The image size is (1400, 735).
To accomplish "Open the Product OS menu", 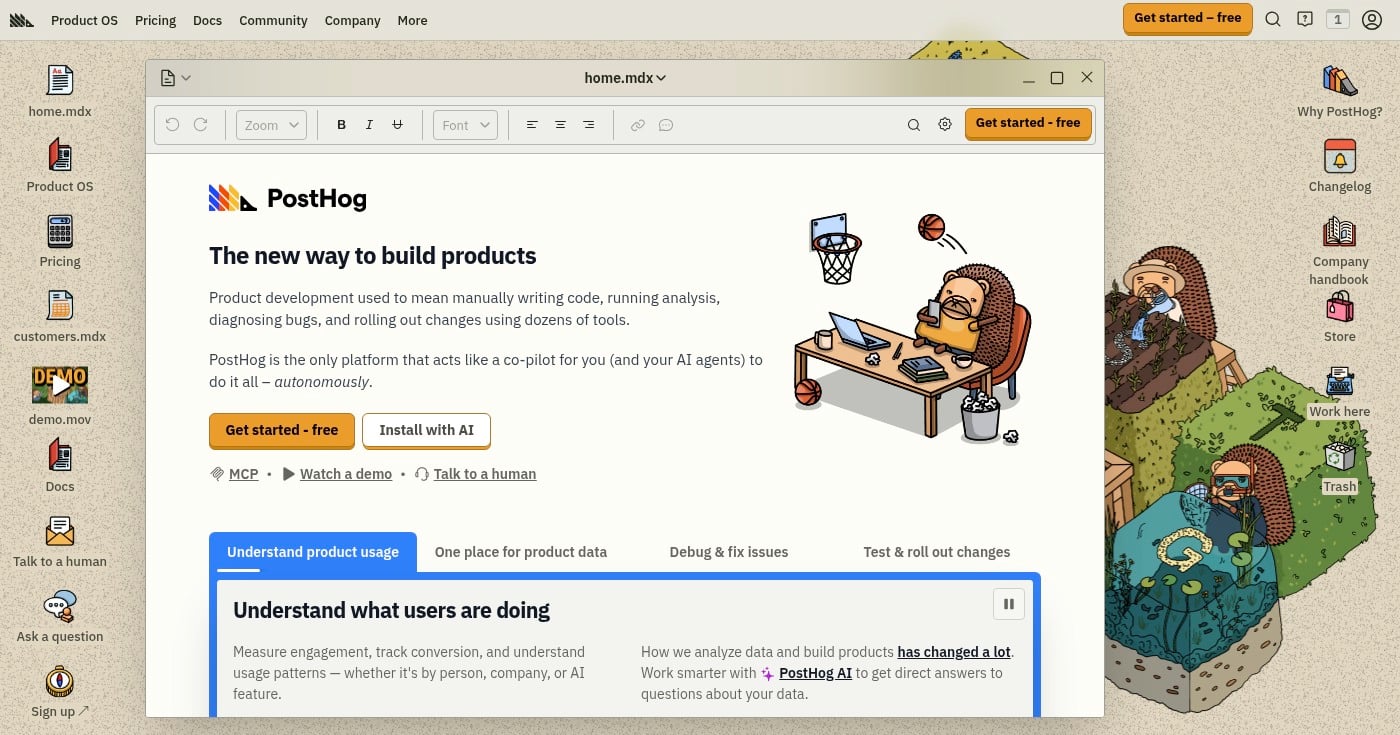I will click(84, 20).
